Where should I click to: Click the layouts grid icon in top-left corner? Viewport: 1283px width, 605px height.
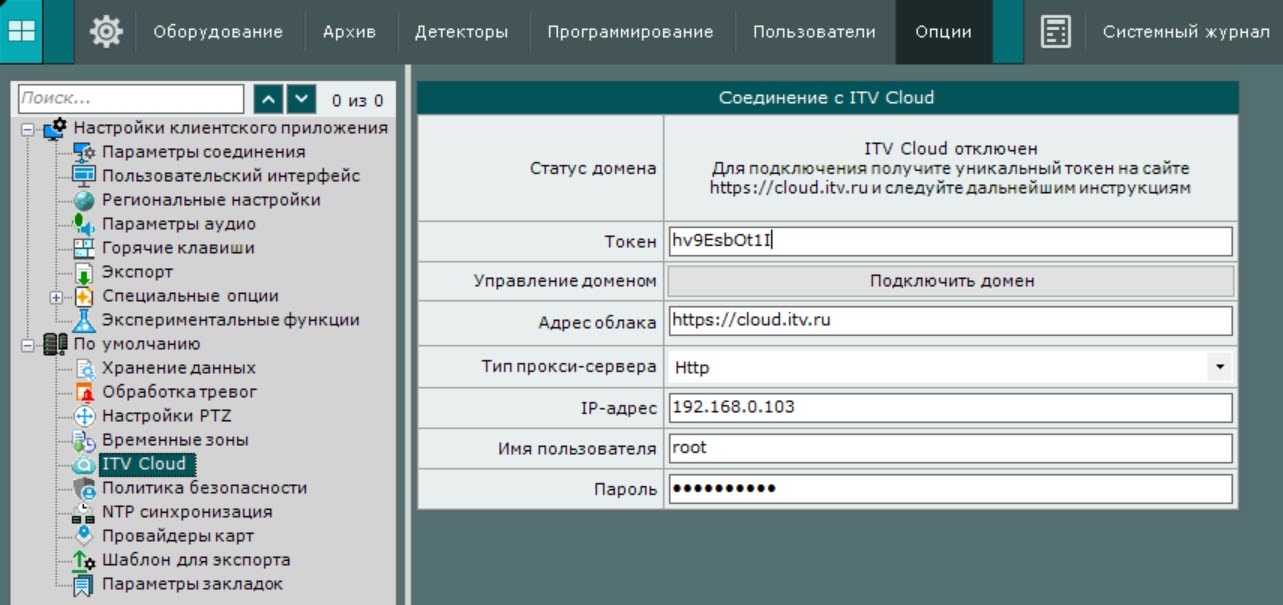[21, 32]
